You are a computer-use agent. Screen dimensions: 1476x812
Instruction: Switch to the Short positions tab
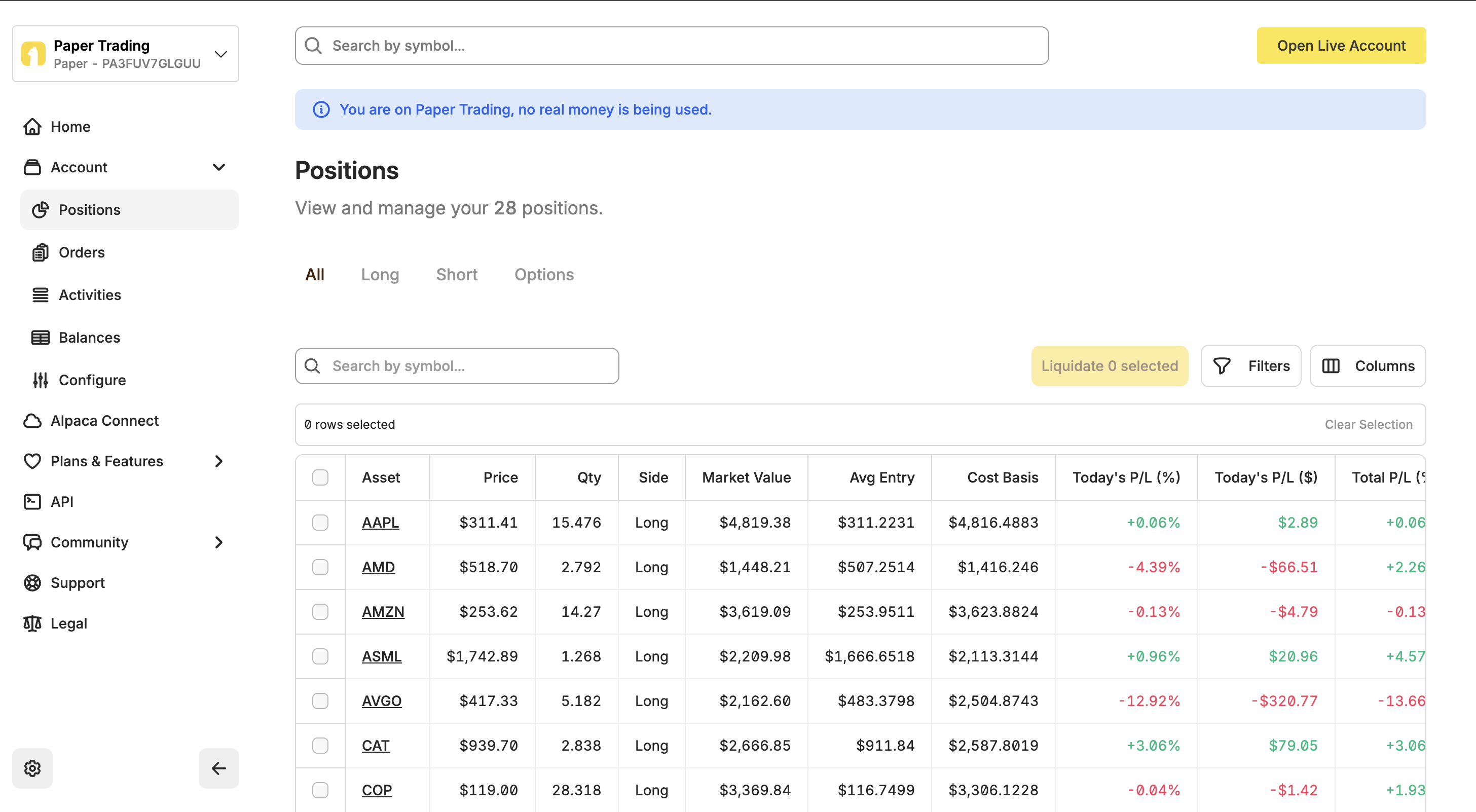[457, 275]
